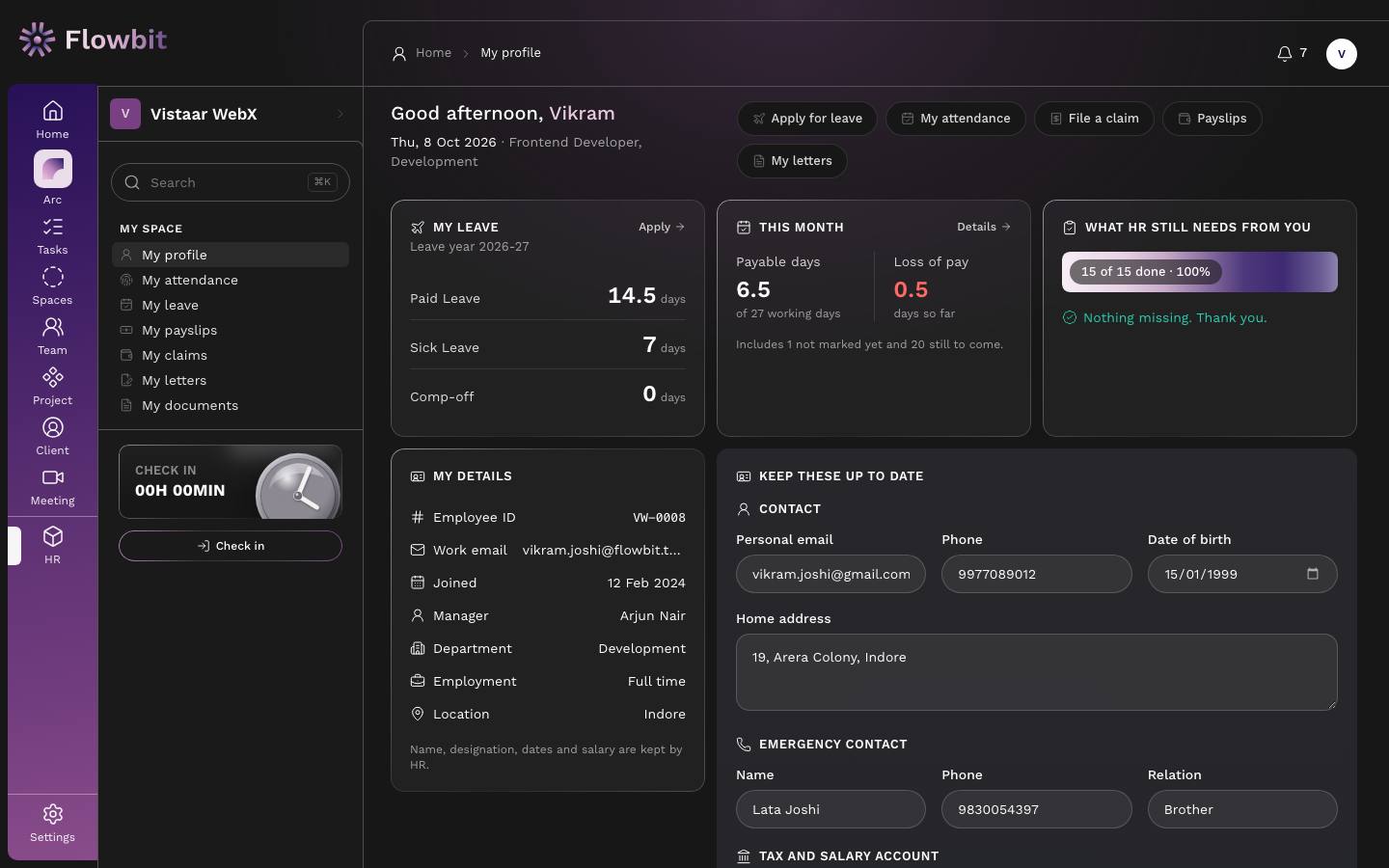The height and width of the screenshot is (868, 1389).
Task: Open the date of birth calendar picker
Action: (1312, 574)
